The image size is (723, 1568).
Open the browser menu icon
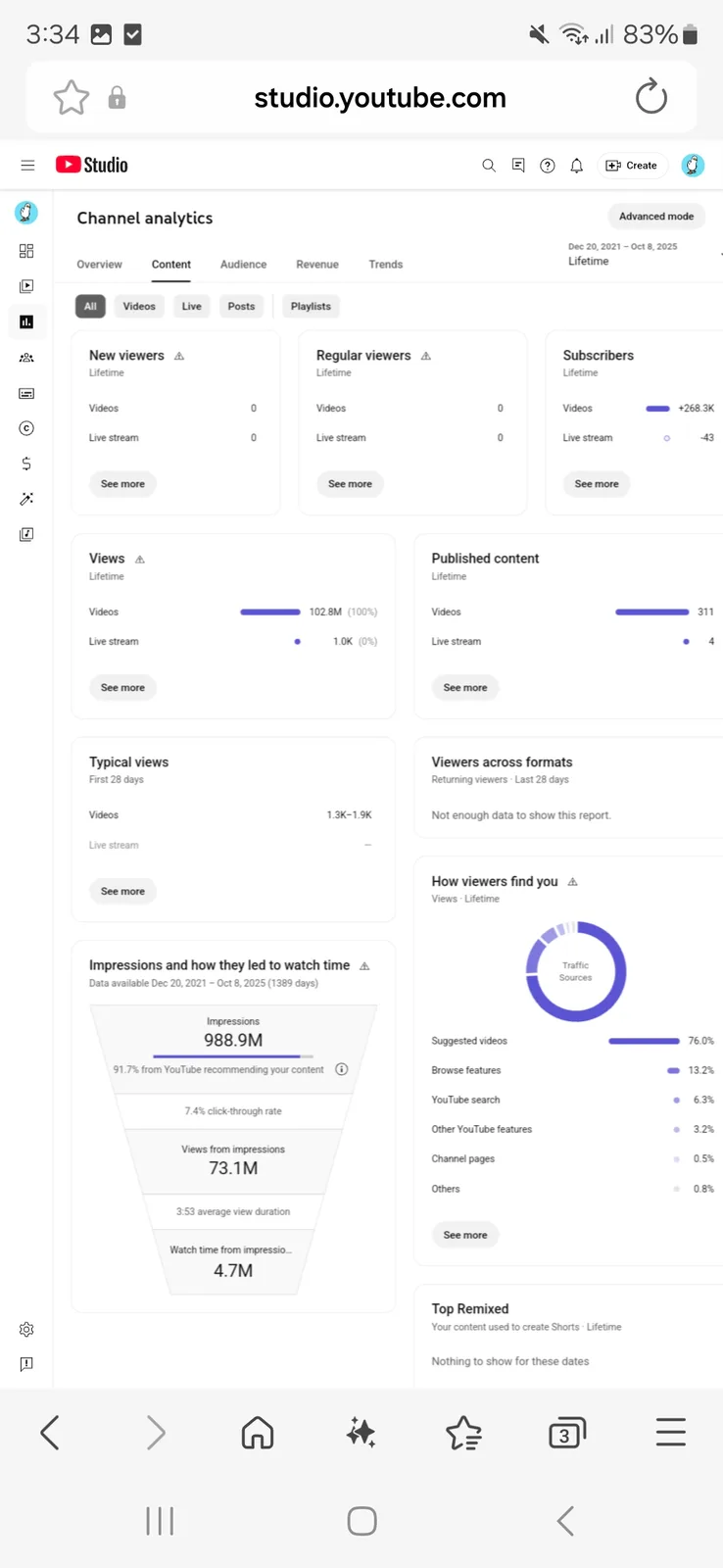pyautogui.click(x=671, y=1433)
